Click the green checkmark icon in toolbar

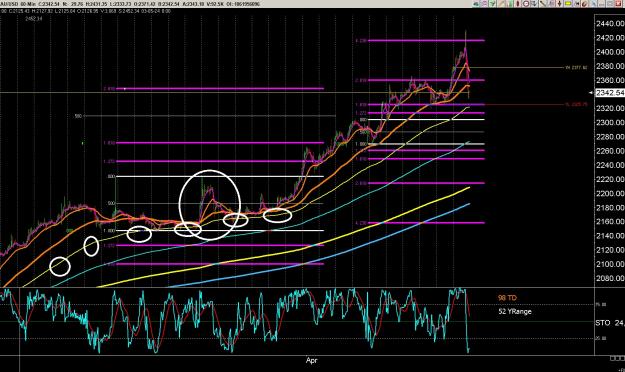(493, 4)
